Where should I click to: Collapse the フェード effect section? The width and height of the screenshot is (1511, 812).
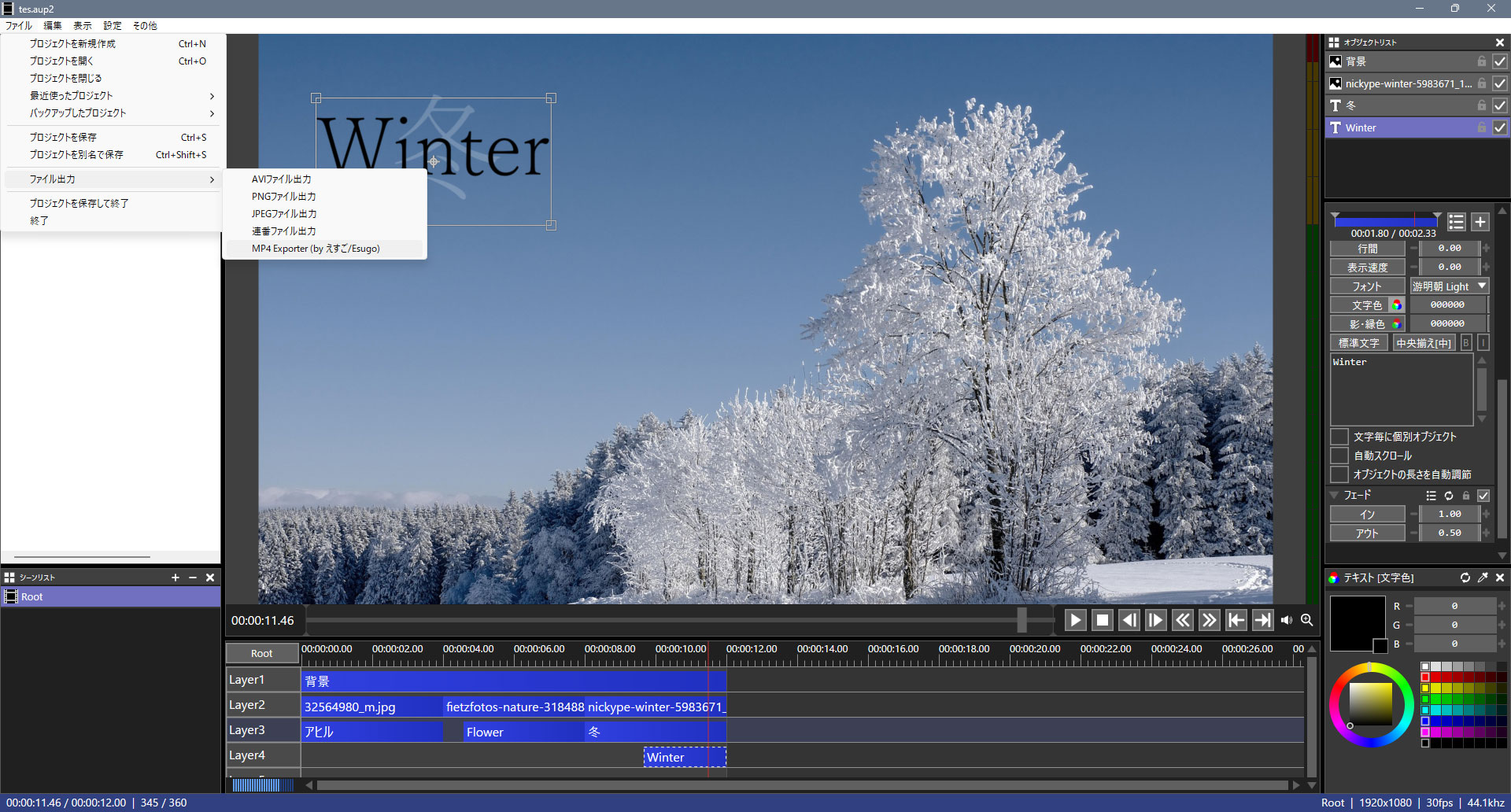click(1335, 496)
